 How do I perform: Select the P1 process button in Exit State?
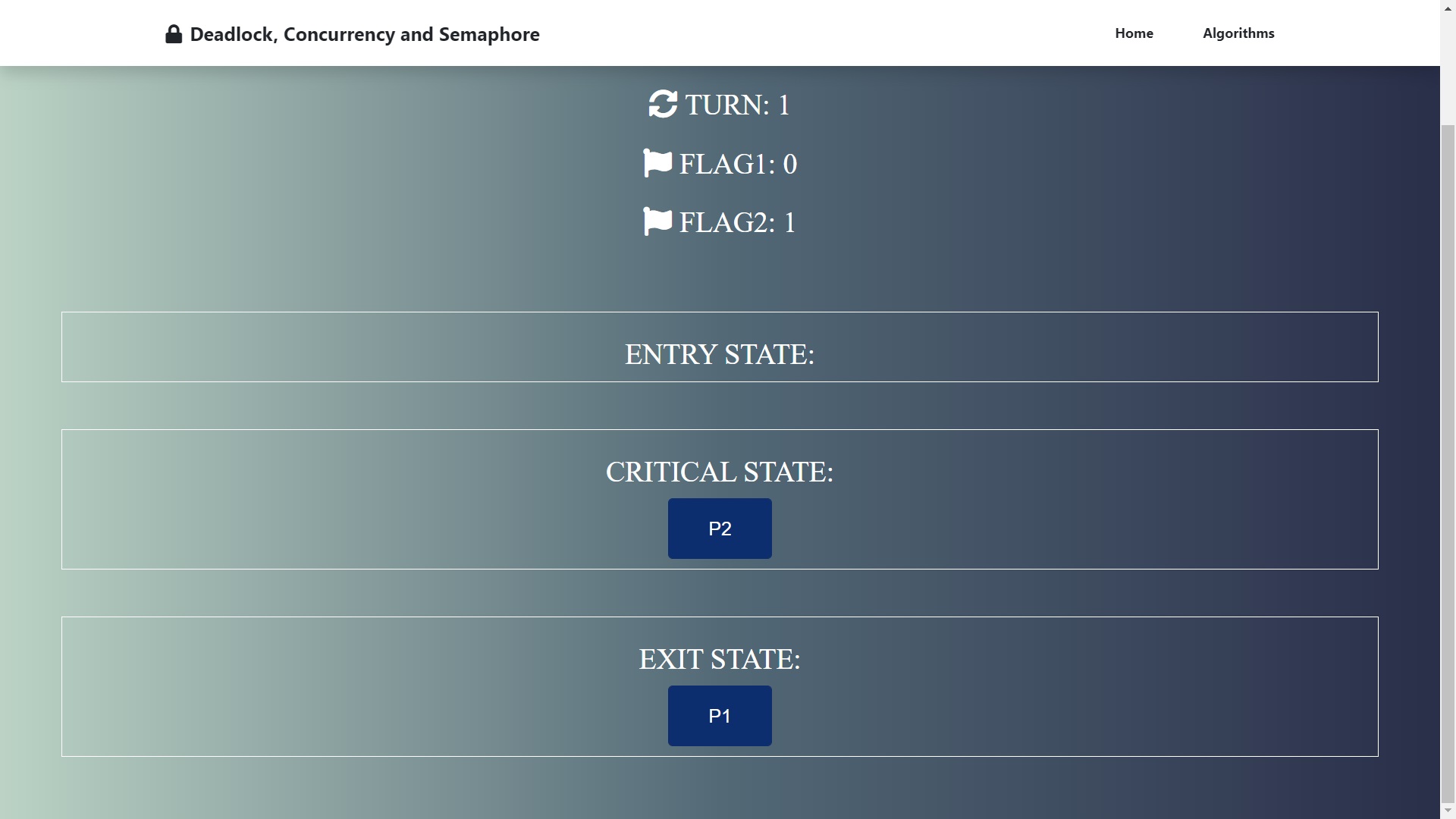pos(720,716)
